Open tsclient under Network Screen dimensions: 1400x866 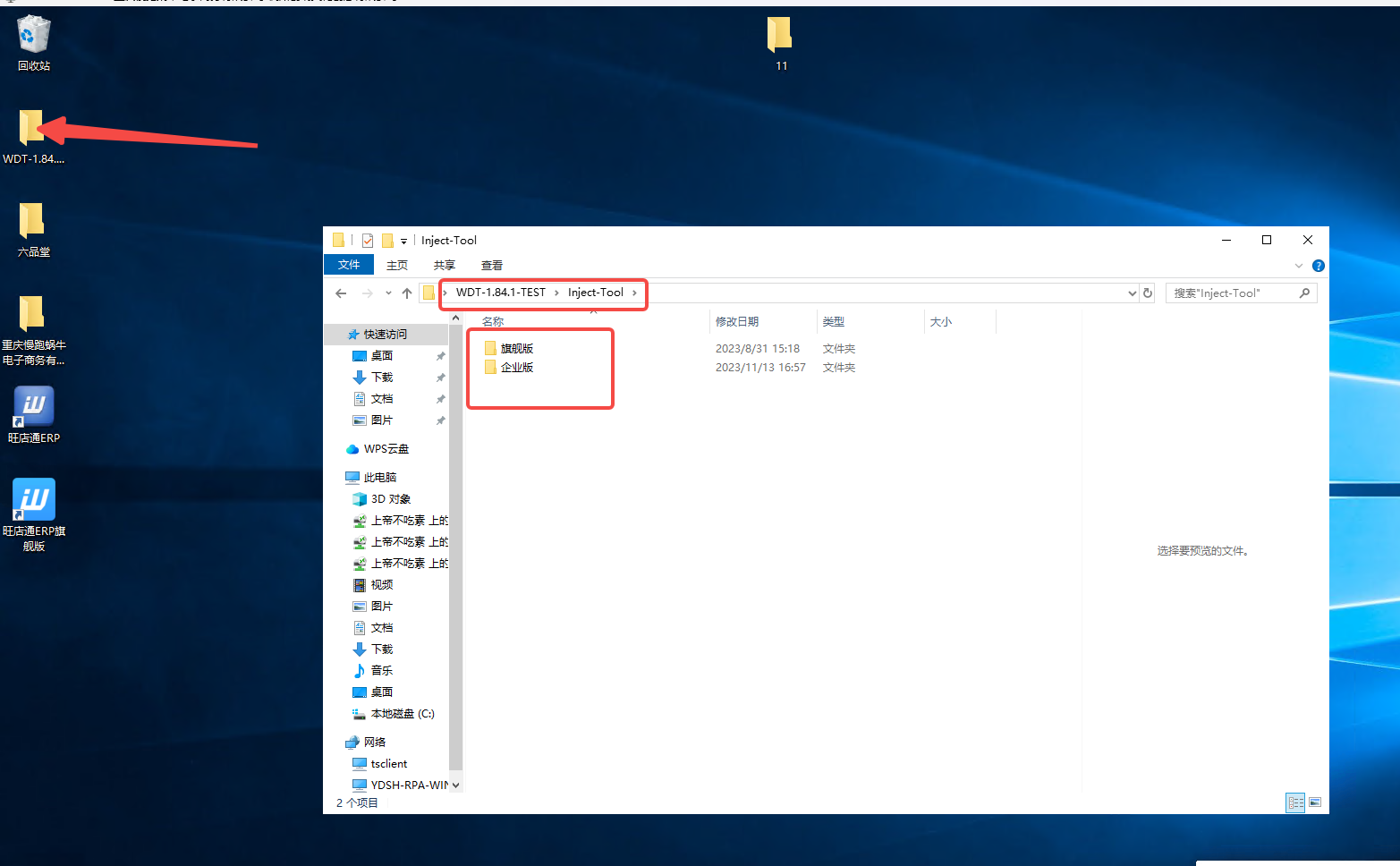tap(380, 763)
